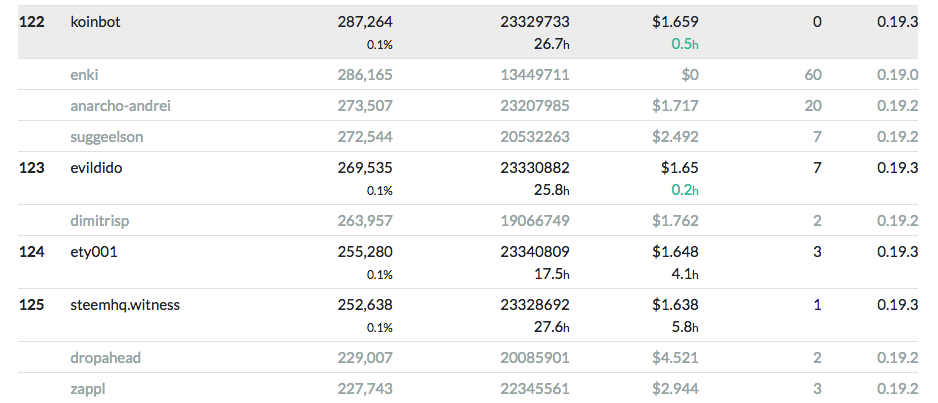The height and width of the screenshot is (403, 938).
Task: Open the ety001 witness link
Action: 94,252
